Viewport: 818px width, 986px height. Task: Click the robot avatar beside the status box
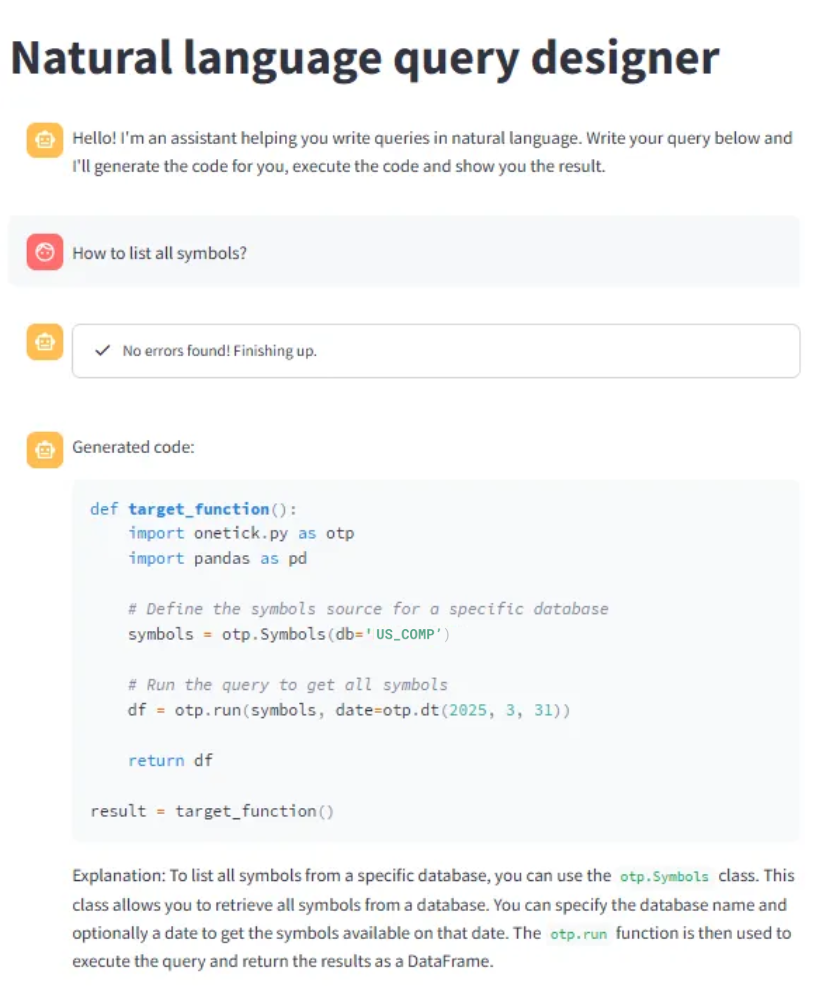pyautogui.click(x=45, y=342)
